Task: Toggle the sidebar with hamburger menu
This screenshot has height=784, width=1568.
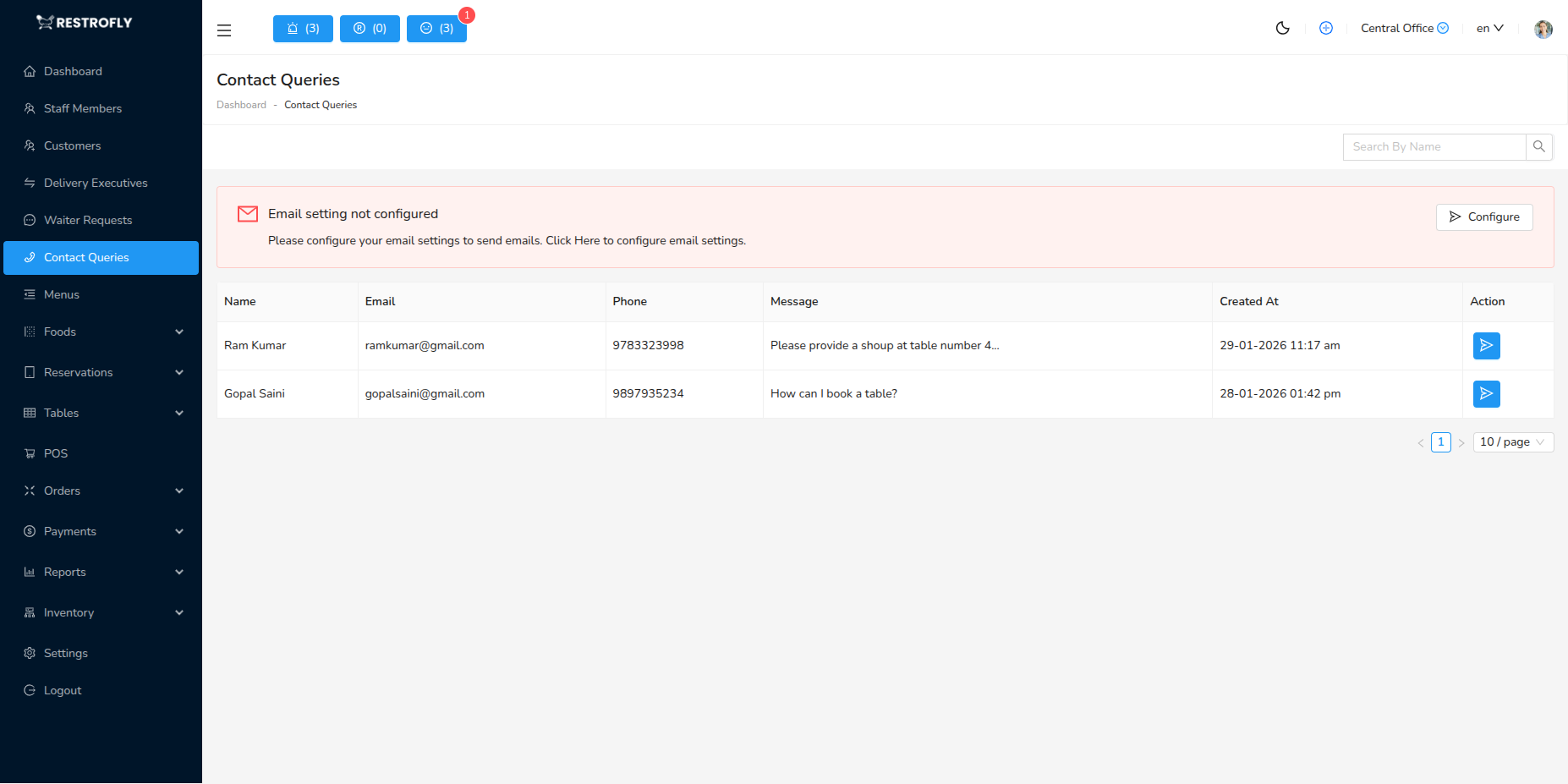Action: click(x=223, y=30)
